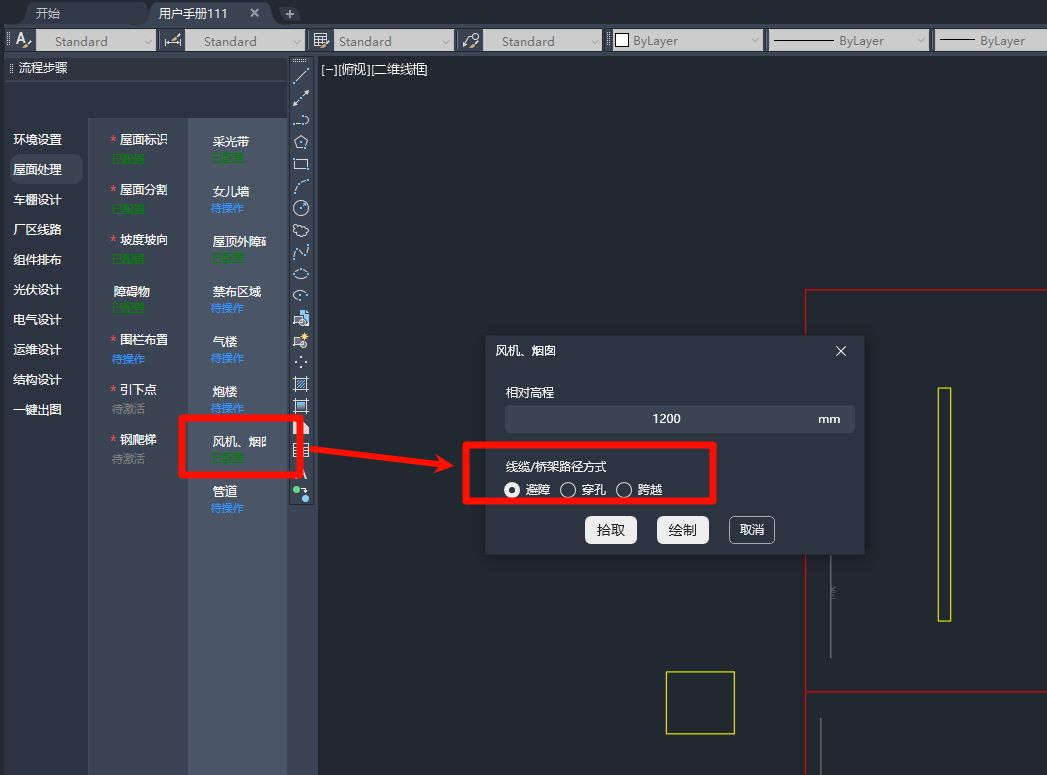This screenshot has width=1047, height=775.
Task: Select the Line drawing tool
Action: (x=301, y=76)
